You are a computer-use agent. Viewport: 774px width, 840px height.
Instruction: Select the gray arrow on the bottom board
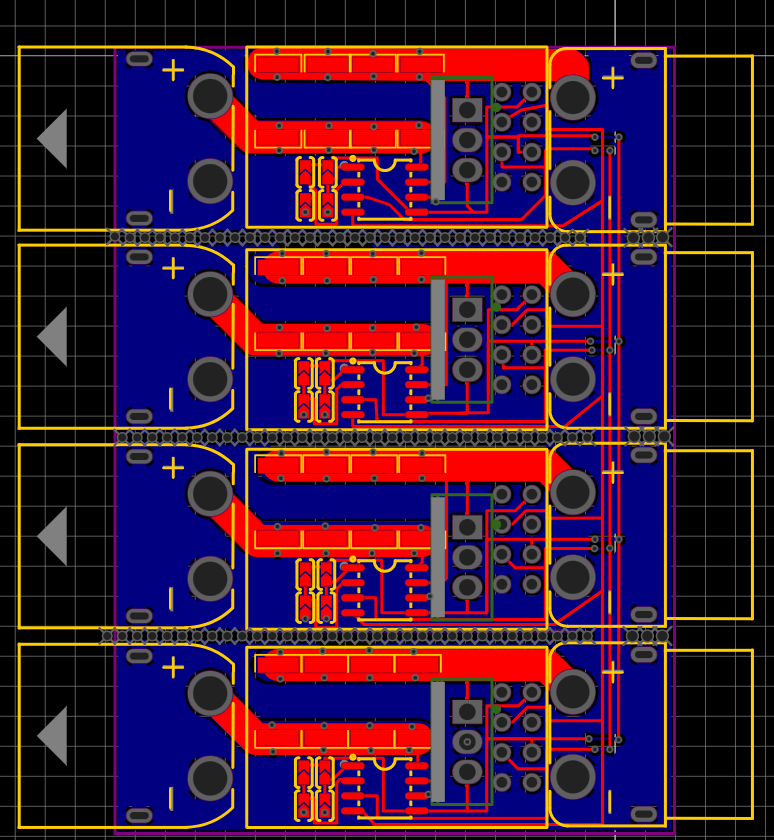pos(54,736)
